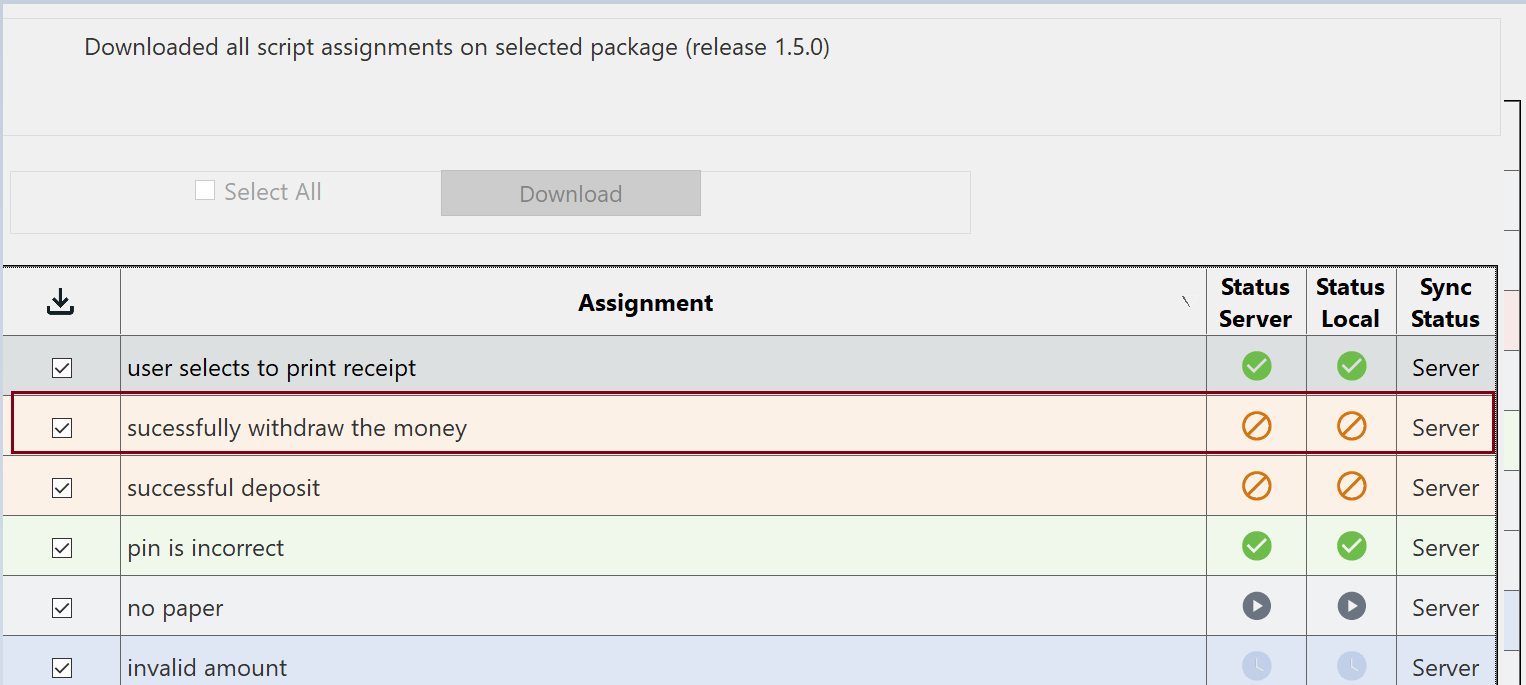Viewport: 1526px width, 685px height.
Task: Sort by the Status Server column header
Action: click(1255, 303)
